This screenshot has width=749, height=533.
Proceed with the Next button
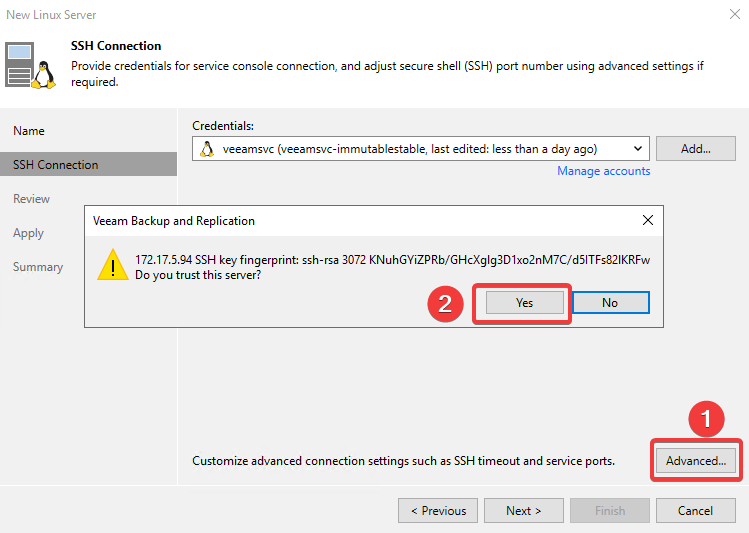click(x=524, y=511)
